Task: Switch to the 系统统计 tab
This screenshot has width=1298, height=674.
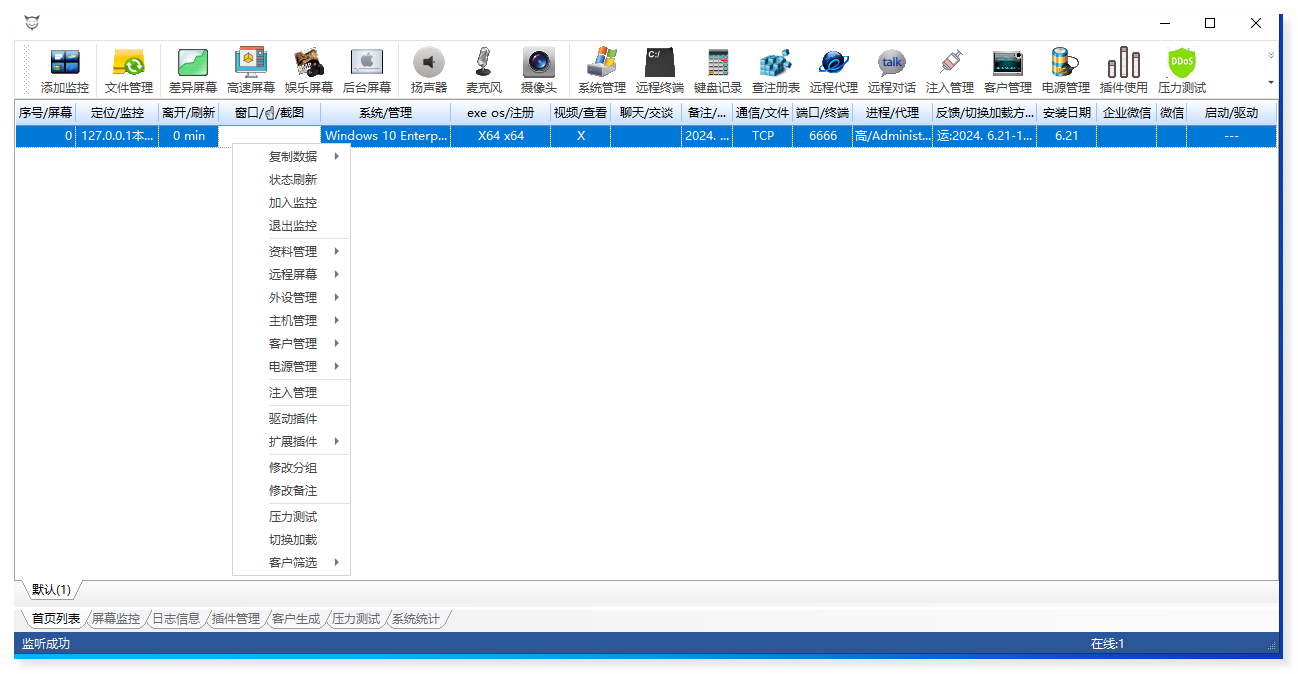Action: (x=415, y=619)
